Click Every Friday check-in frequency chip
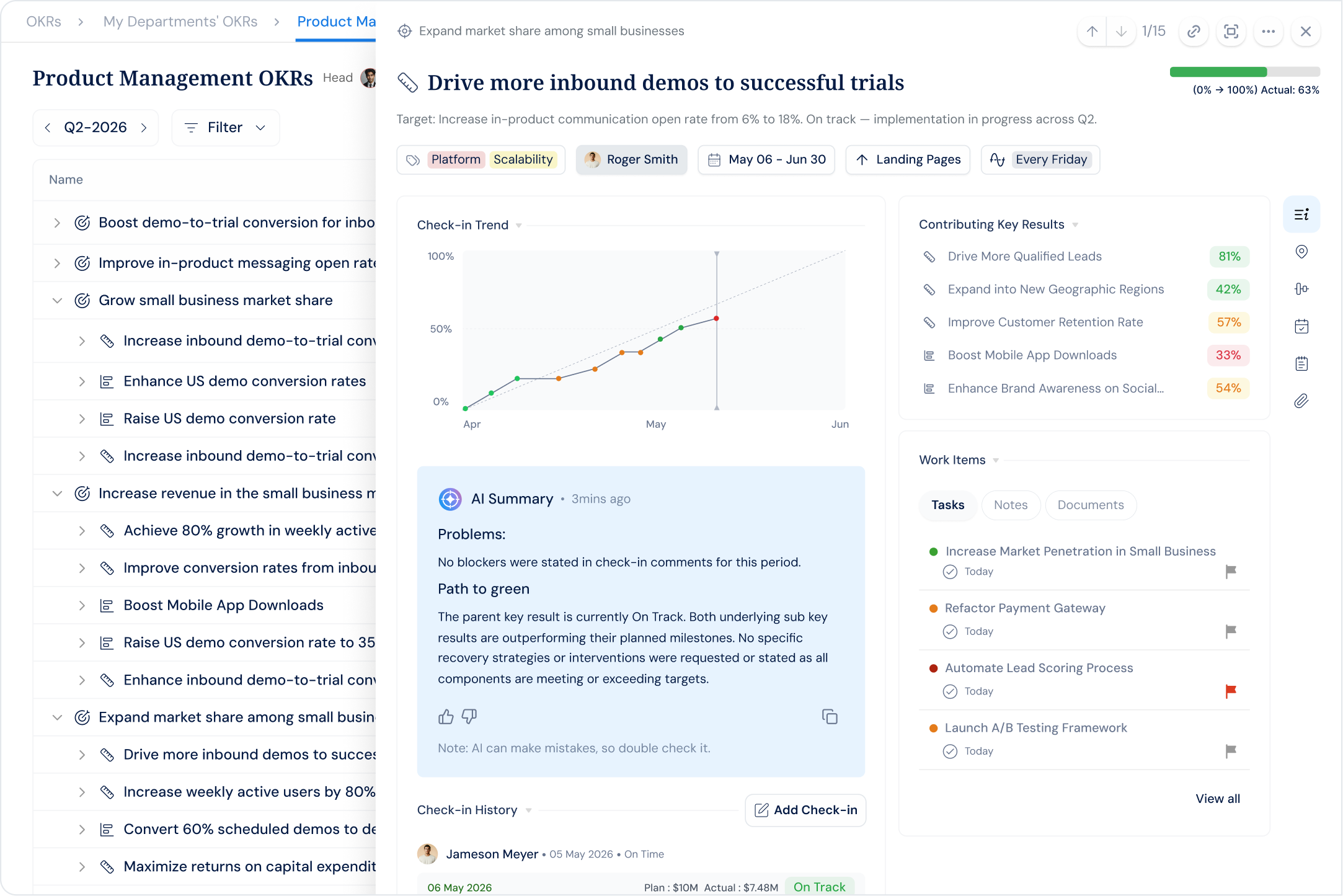1343x896 pixels. tap(1040, 160)
